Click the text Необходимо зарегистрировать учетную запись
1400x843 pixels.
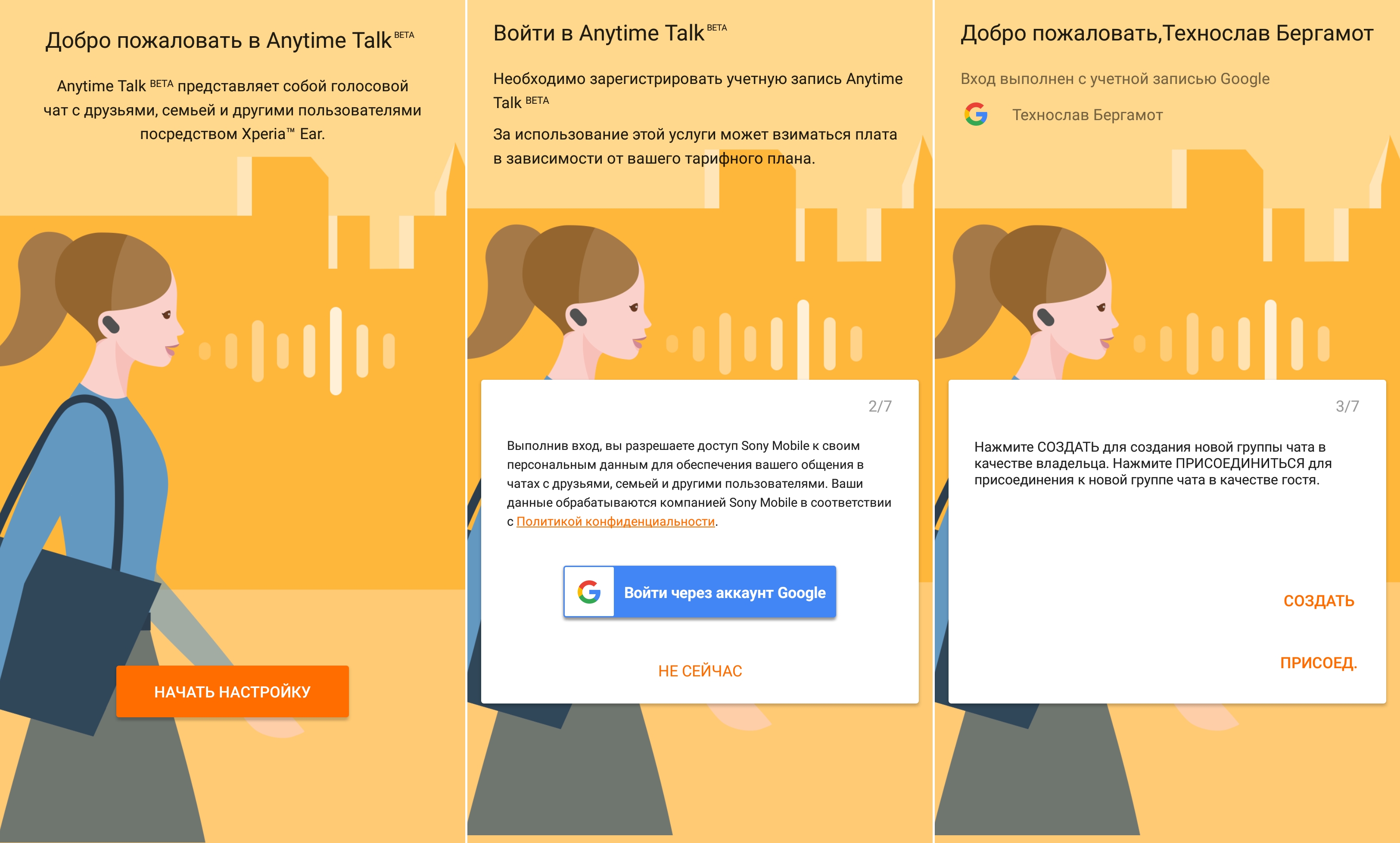[x=698, y=90]
